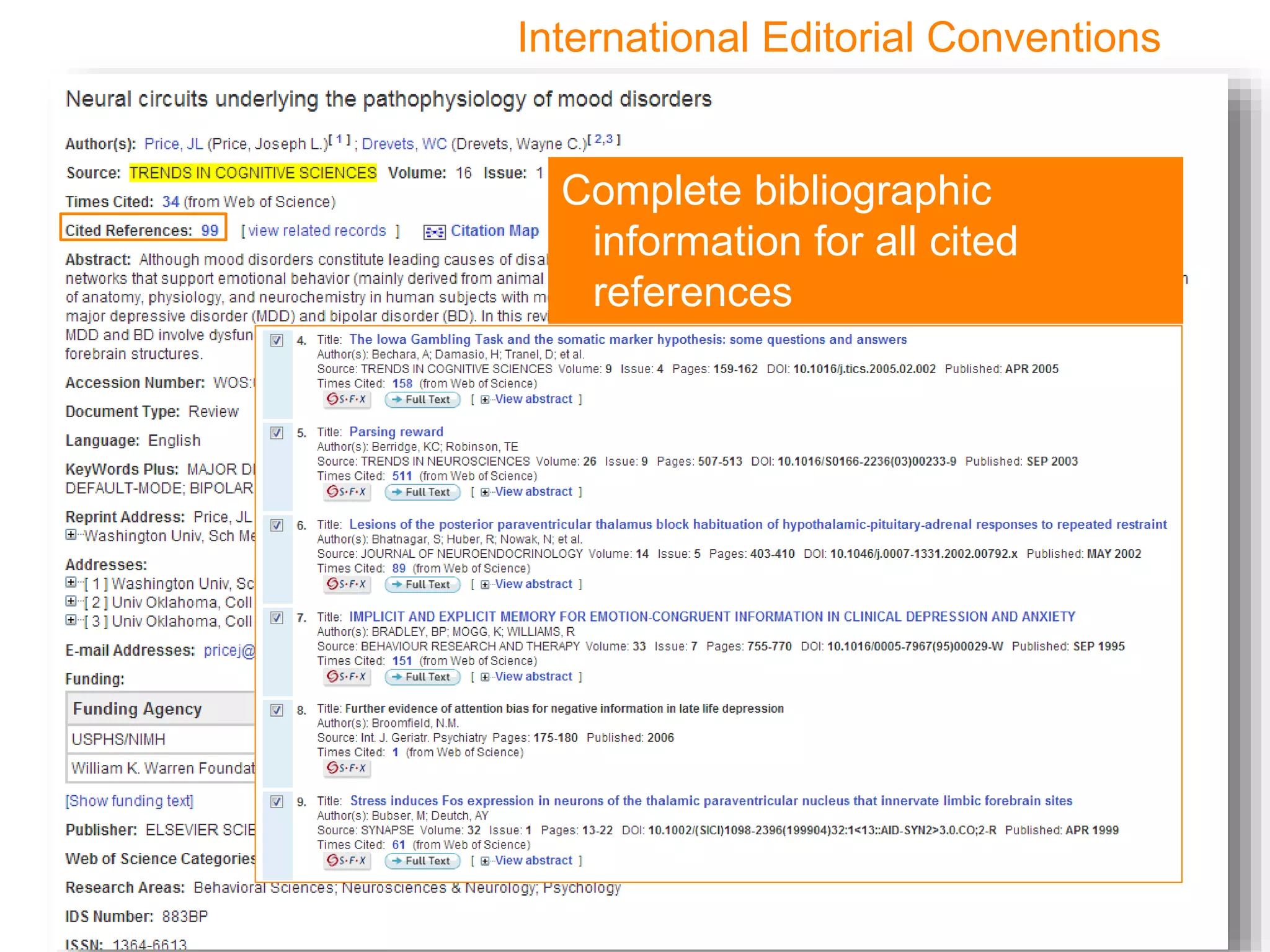The height and width of the screenshot is (952, 1270).
Task: Toggle checkbox for reference 4
Action: coord(277,340)
